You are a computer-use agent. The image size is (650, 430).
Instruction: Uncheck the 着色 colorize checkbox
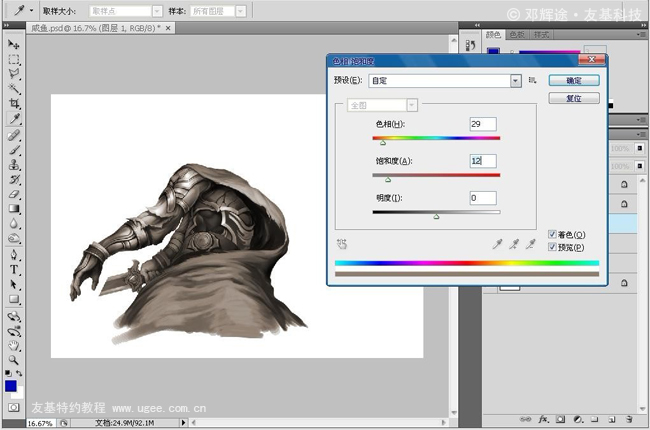coord(552,234)
